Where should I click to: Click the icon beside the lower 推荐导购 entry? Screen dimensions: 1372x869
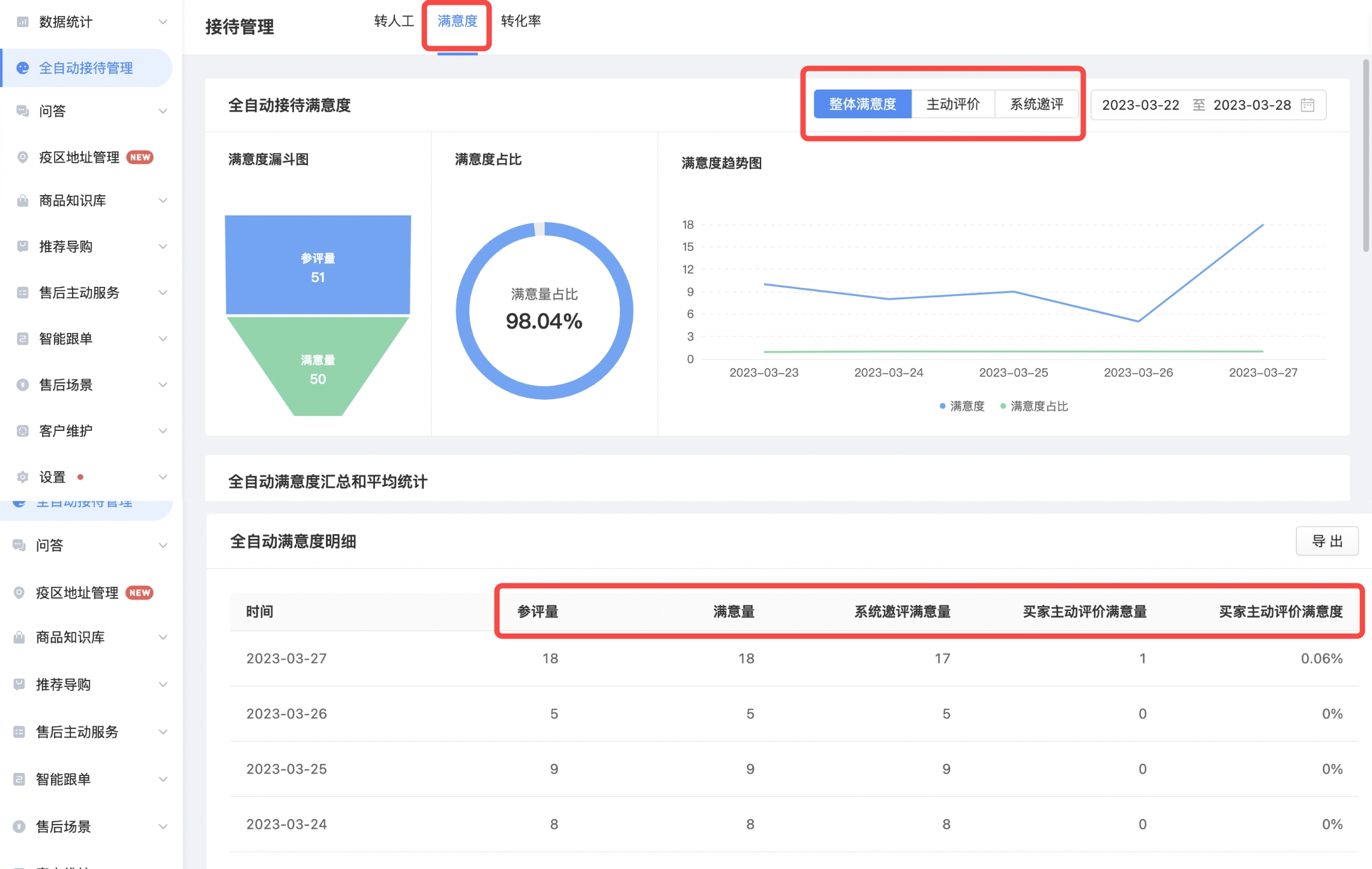[x=19, y=684]
